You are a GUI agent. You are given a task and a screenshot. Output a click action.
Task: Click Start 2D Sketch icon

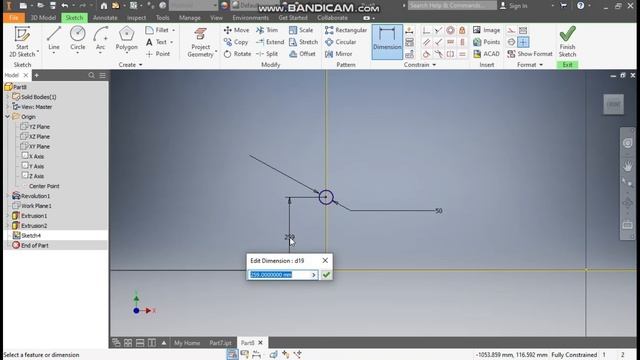coord(22,34)
